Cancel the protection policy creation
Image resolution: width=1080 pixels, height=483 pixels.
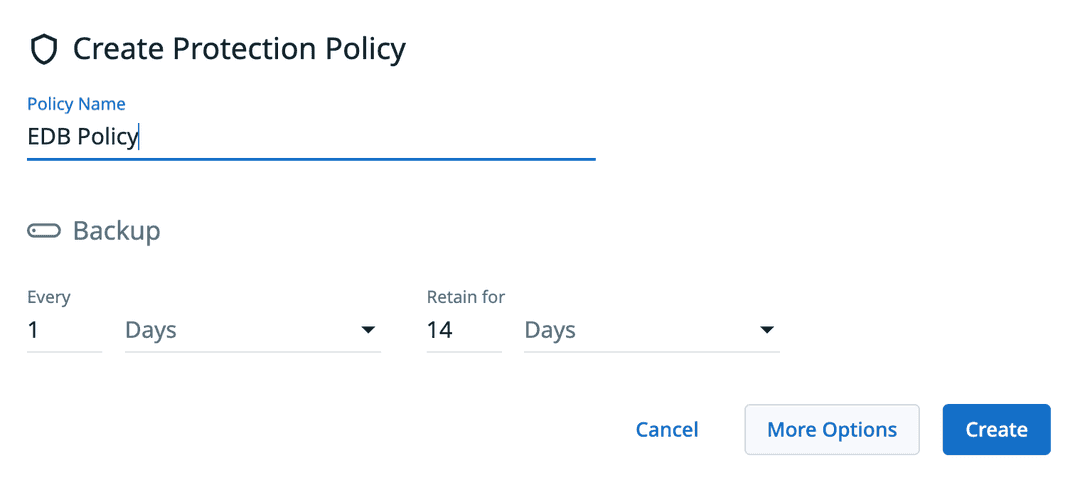[667, 430]
